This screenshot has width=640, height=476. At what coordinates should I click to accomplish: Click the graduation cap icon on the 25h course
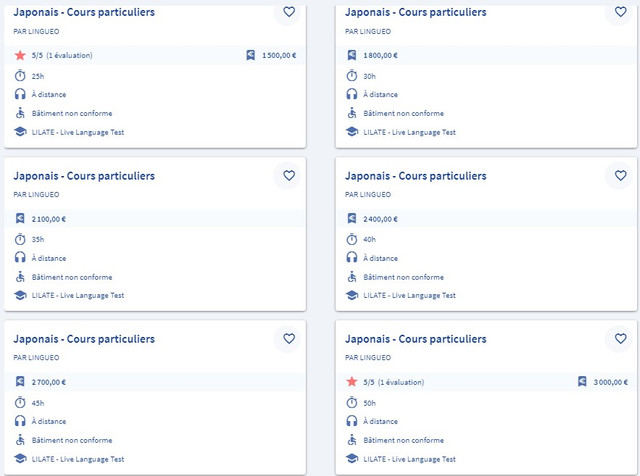click(x=20, y=131)
